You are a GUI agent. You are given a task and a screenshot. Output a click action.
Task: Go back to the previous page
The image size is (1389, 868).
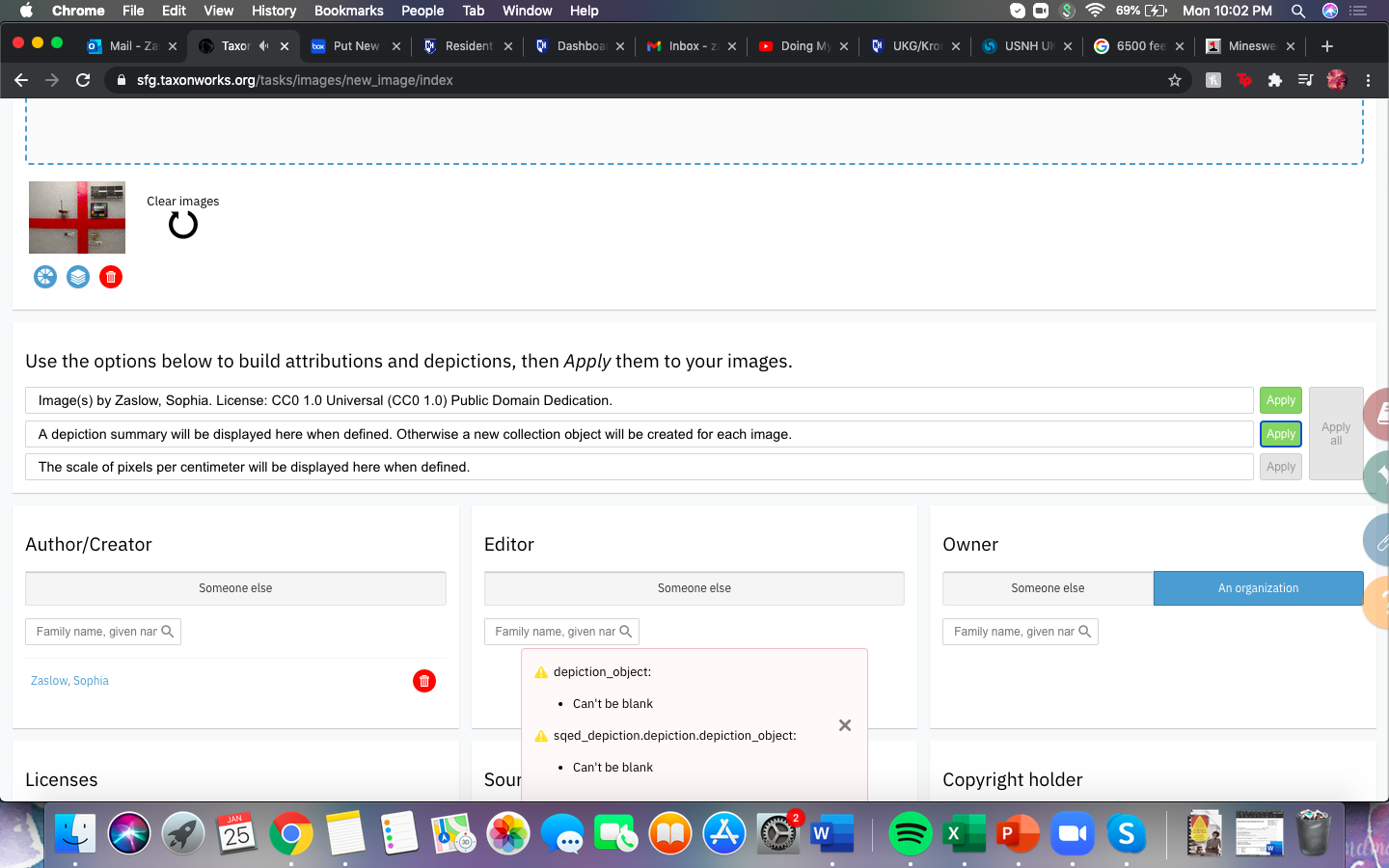[21, 80]
